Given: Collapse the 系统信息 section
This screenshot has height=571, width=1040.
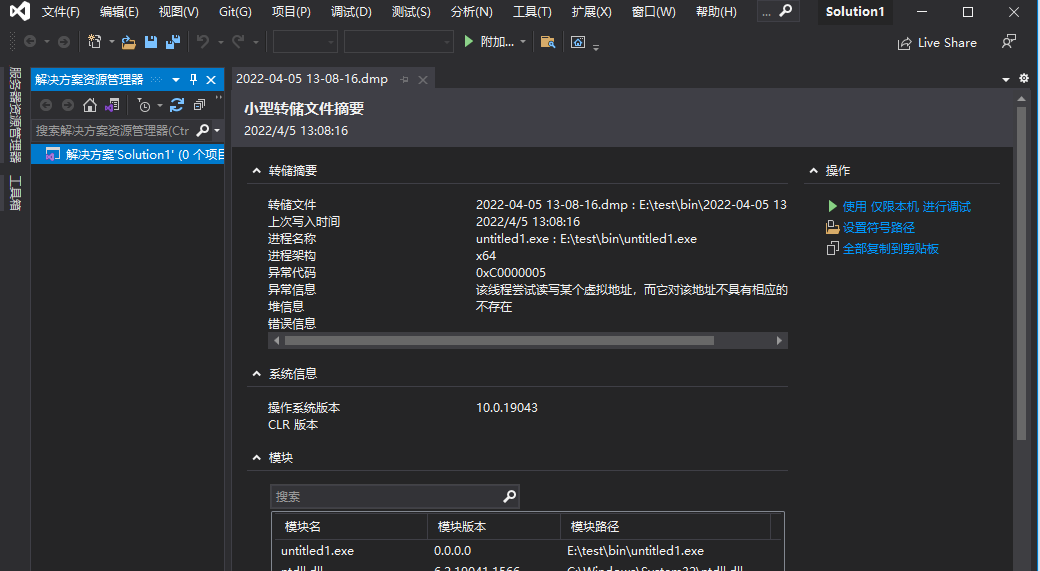Looking at the screenshot, I should pos(254,374).
